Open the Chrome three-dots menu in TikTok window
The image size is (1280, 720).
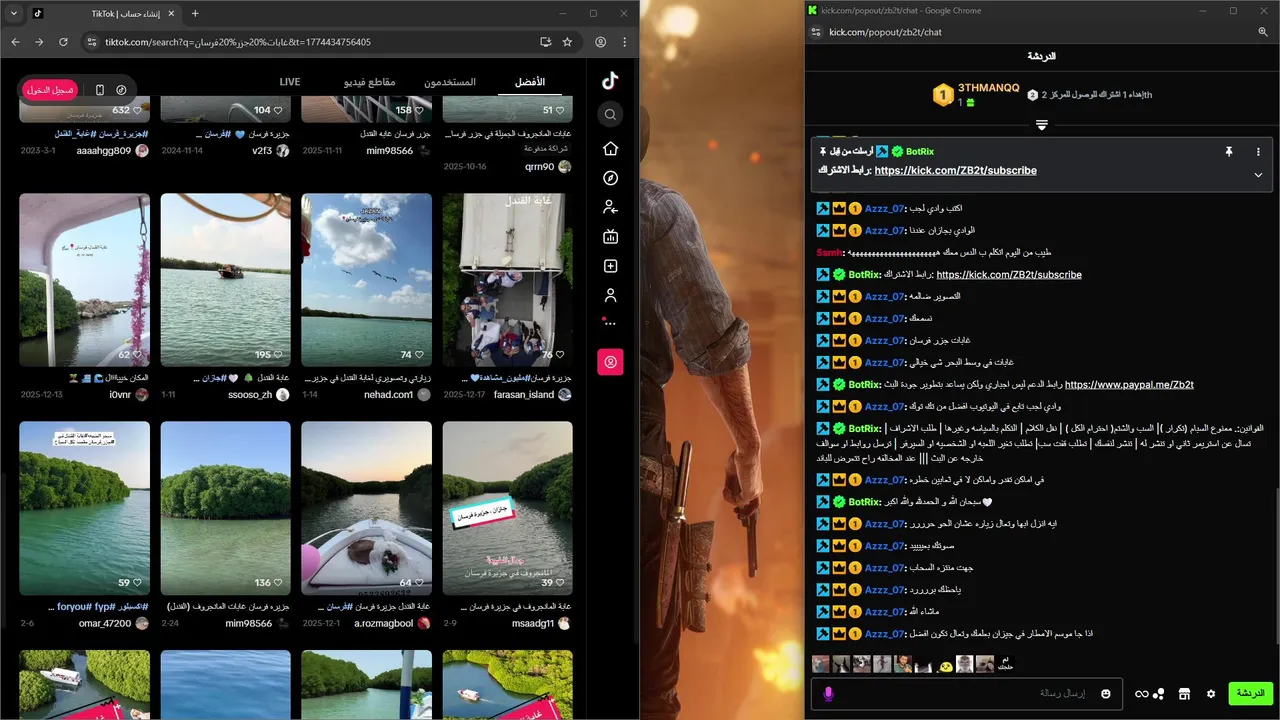pos(625,42)
